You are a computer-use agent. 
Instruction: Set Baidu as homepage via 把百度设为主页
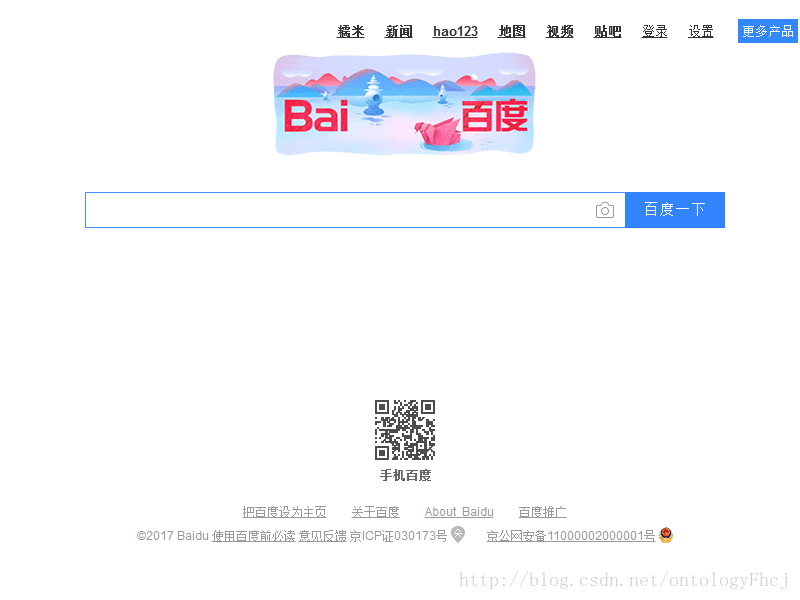click(x=285, y=511)
